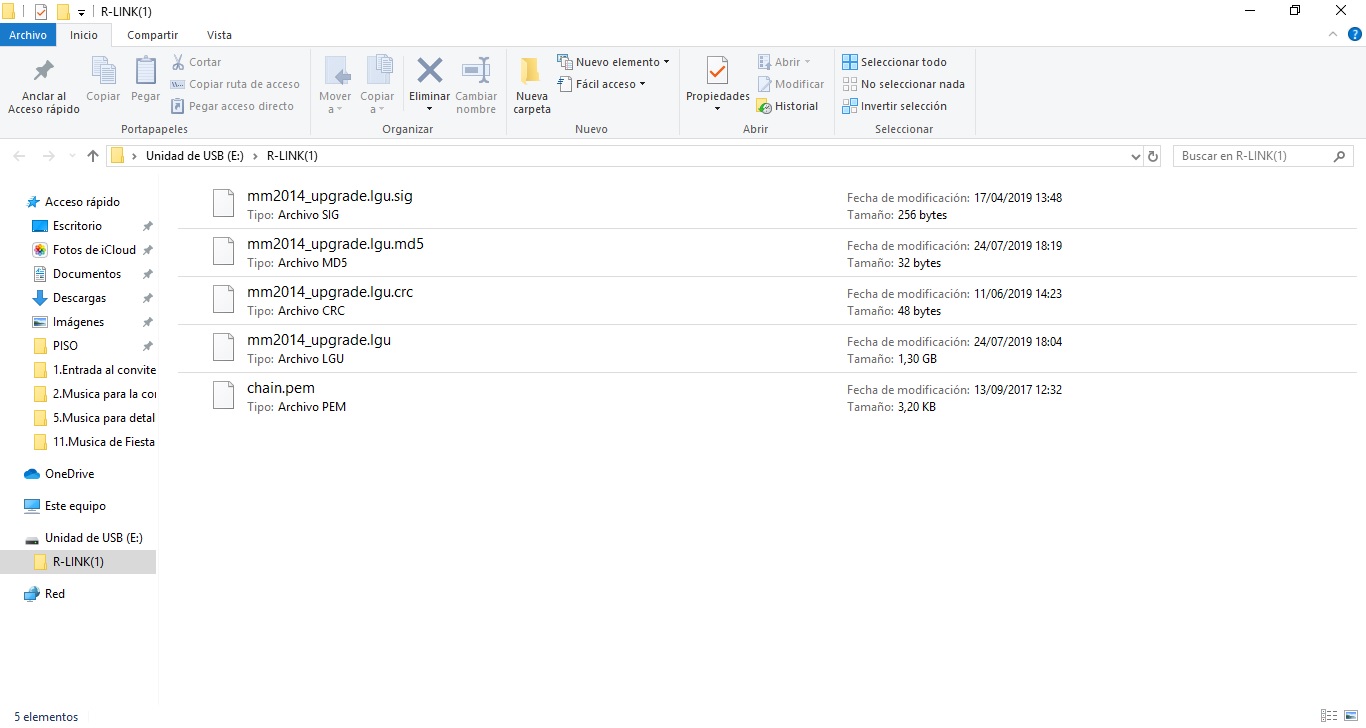
Task: Select the chain.pem file
Action: pos(766,397)
